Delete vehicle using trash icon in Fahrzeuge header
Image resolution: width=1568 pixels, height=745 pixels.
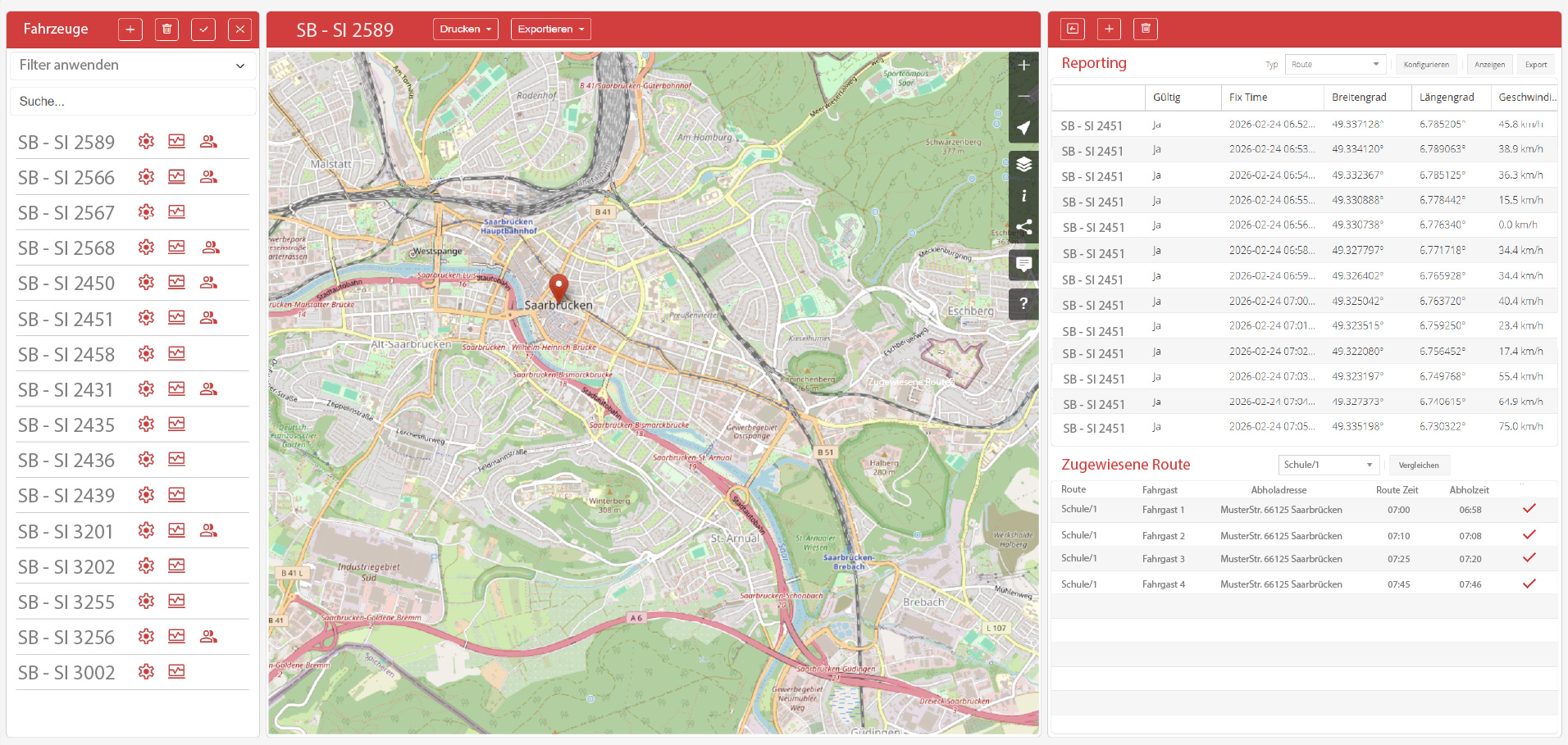click(x=166, y=30)
